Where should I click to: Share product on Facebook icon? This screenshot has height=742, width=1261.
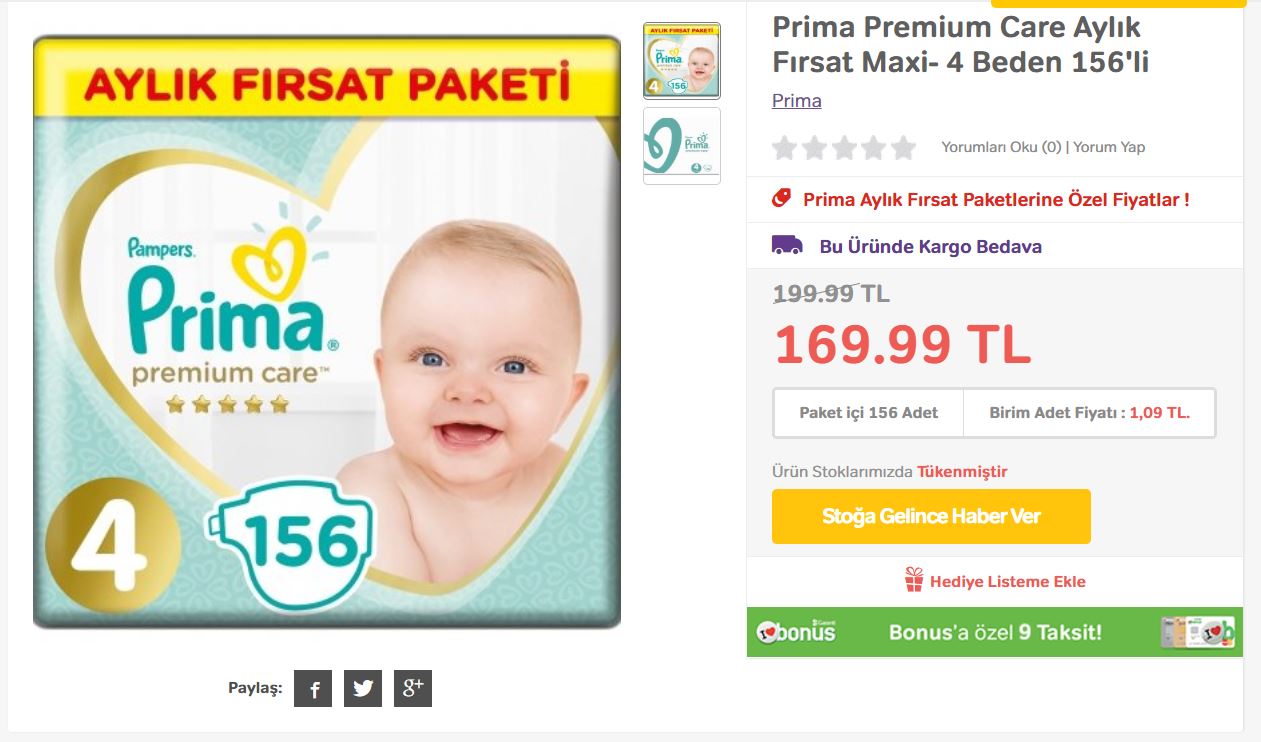(x=313, y=688)
